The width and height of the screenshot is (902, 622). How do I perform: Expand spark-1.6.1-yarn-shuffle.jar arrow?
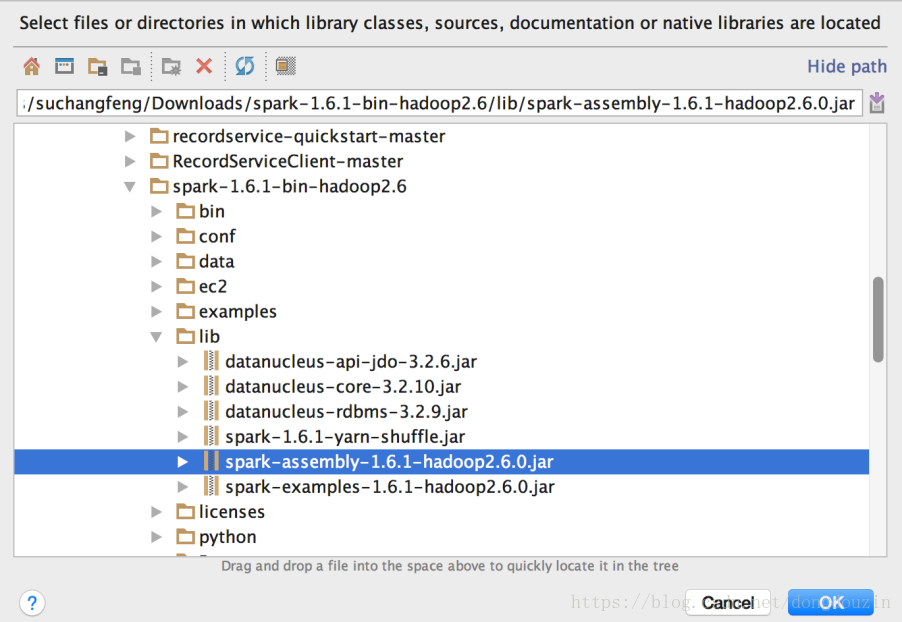pyautogui.click(x=183, y=437)
